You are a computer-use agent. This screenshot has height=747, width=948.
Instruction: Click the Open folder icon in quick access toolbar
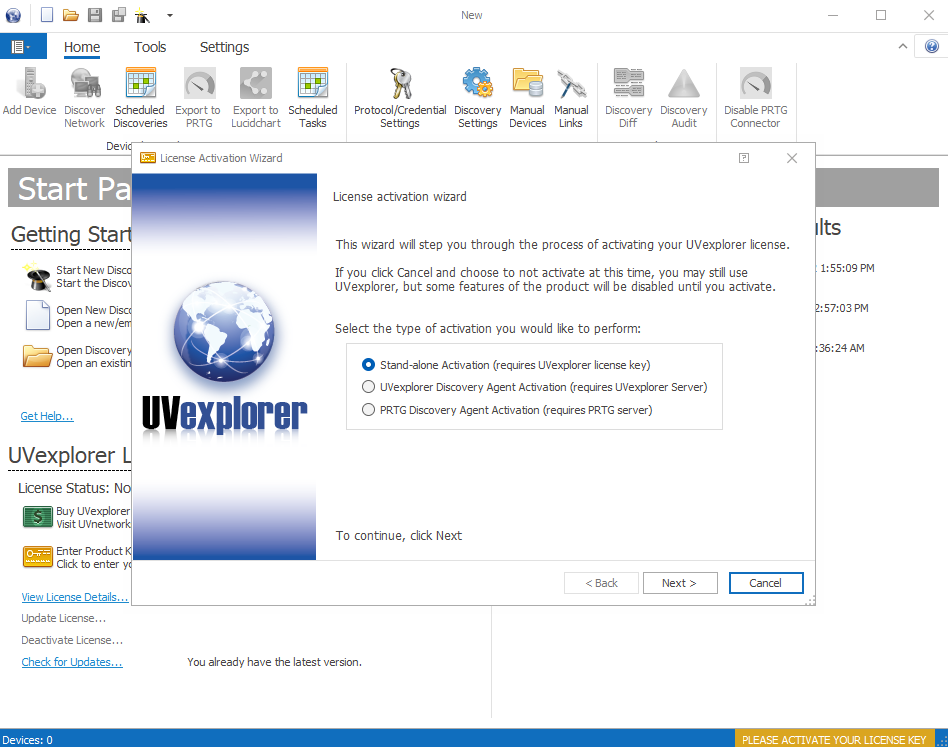[x=71, y=15]
